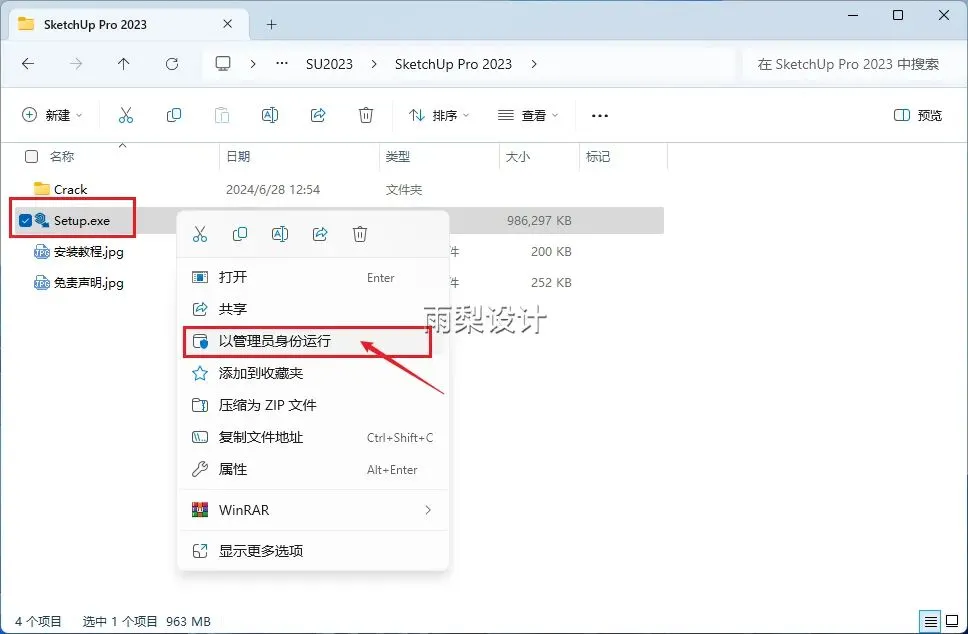Select 以管理员身份运行
This screenshot has width=968, height=634.
pos(313,341)
